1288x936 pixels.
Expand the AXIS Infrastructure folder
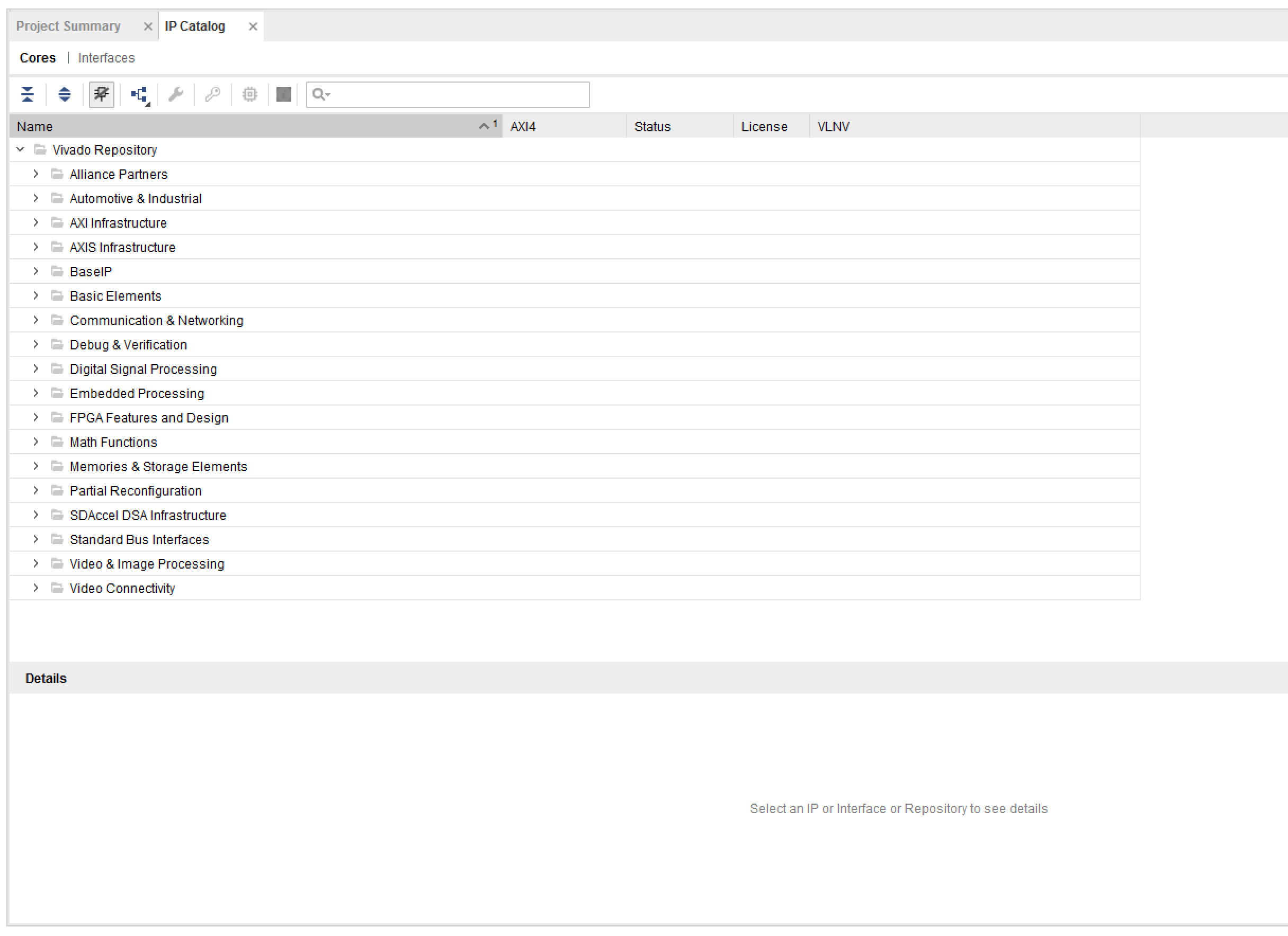[x=36, y=247]
